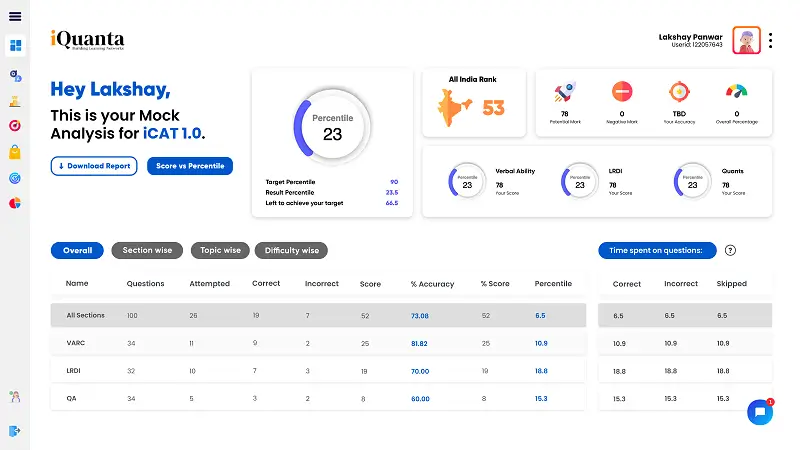Click the main Percentile 23 circular gauge
Image resolution: width=800 pixels, height=450 pixels.
click(332, 127)
